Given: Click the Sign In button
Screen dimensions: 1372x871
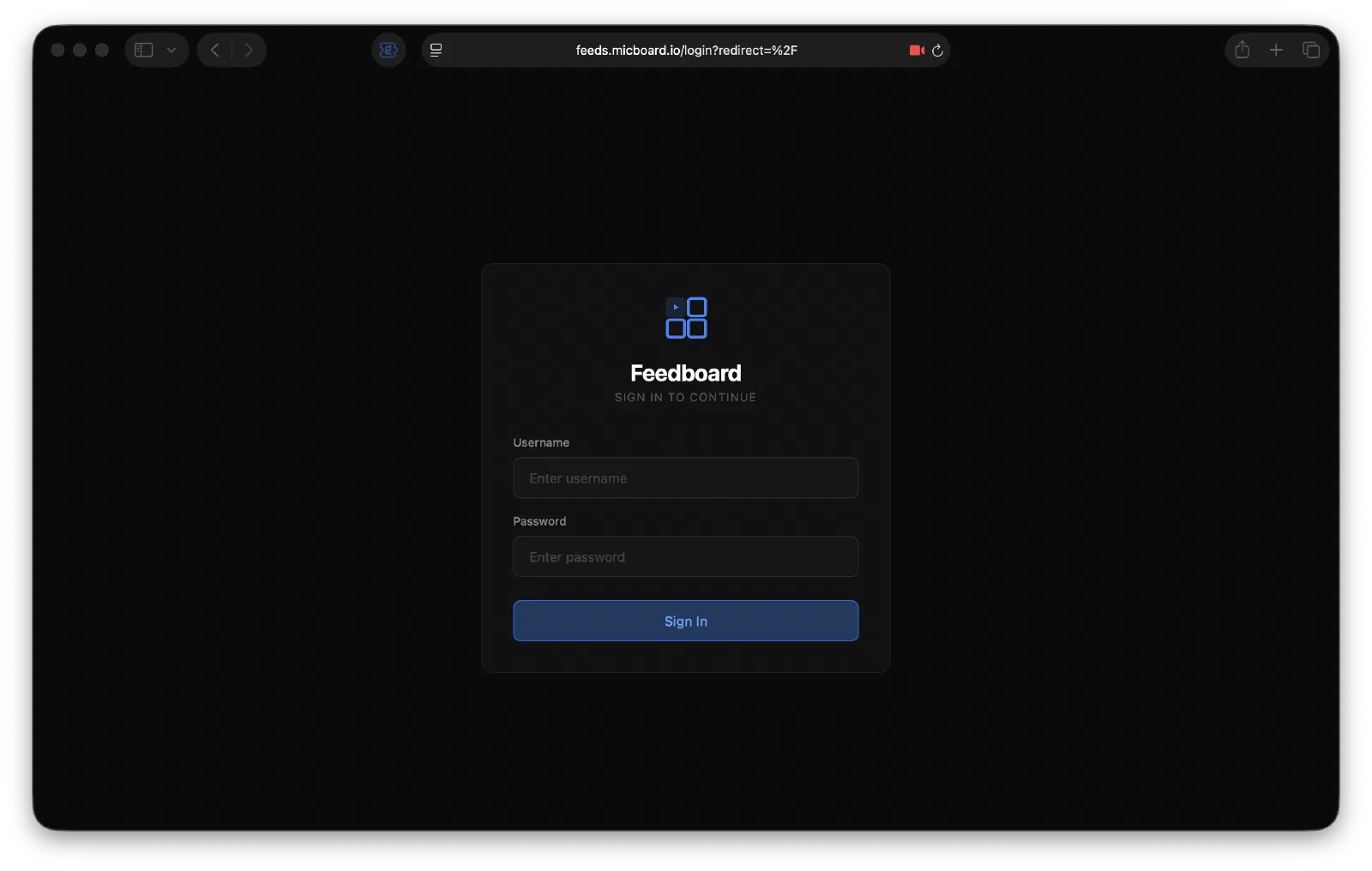Looking at the screenshot, I should pos(685,621).
